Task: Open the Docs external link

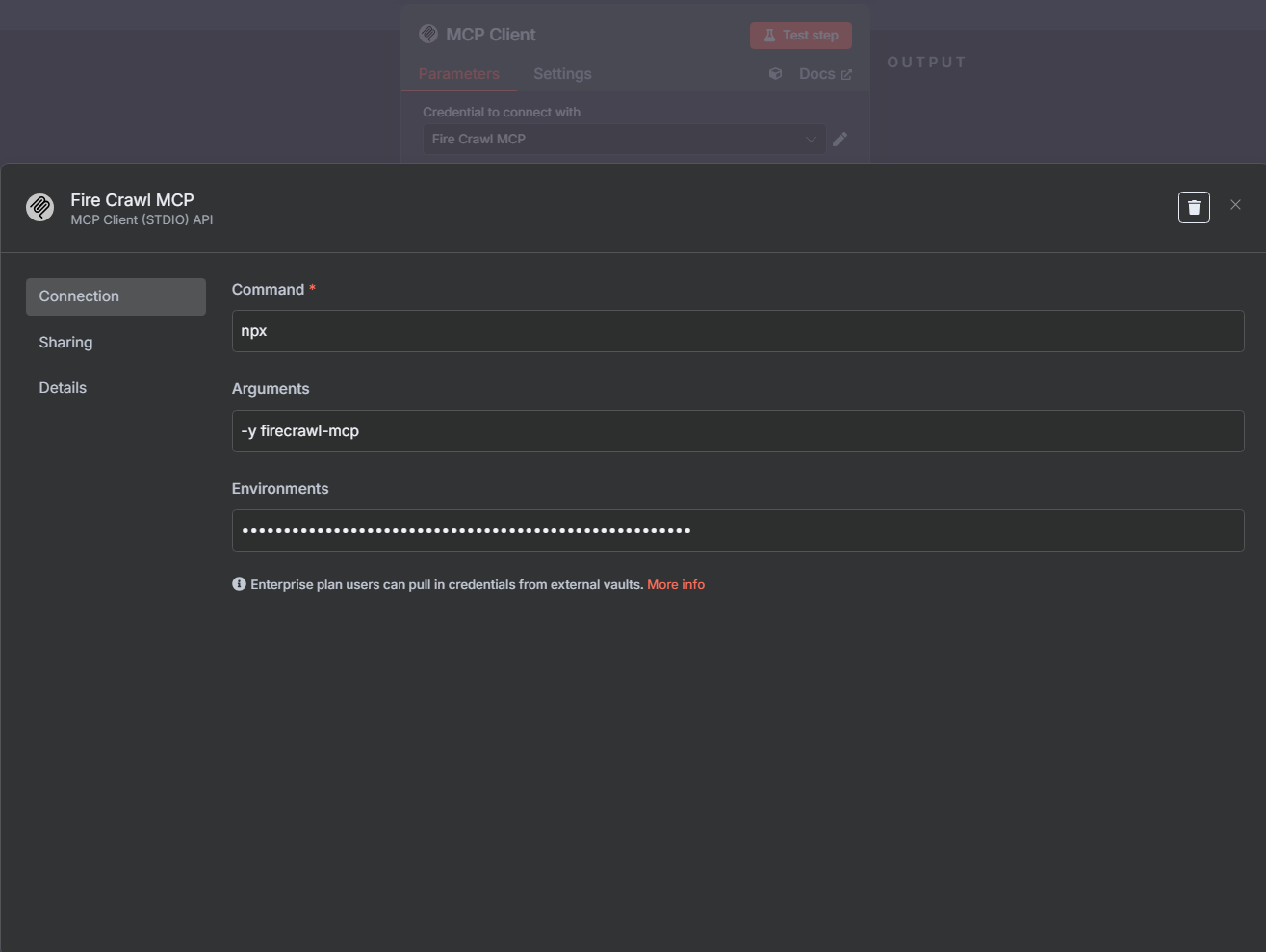Action: (825, 74)
